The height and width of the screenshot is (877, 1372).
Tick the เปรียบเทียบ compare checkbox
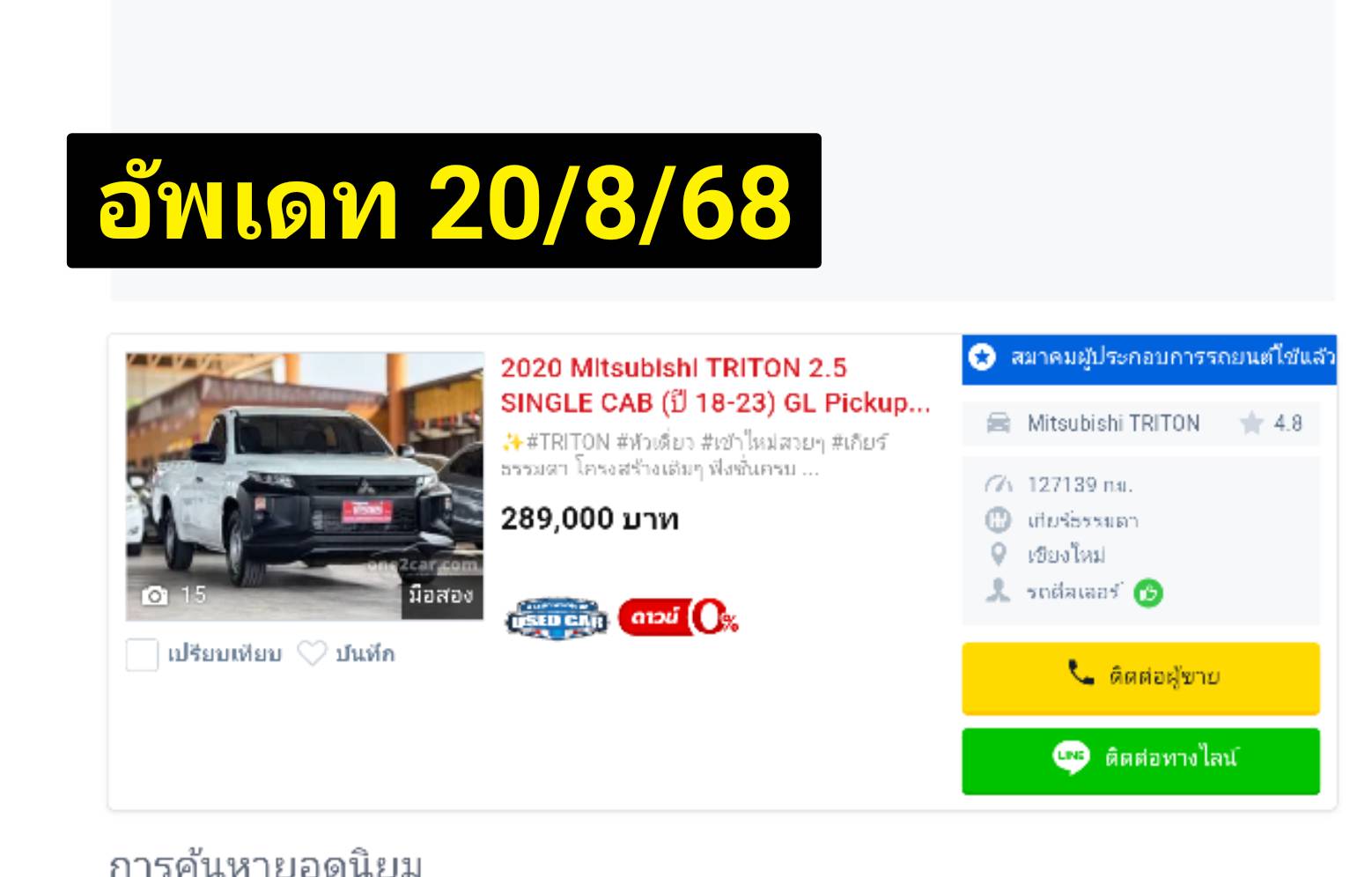[x=142, y=654]
